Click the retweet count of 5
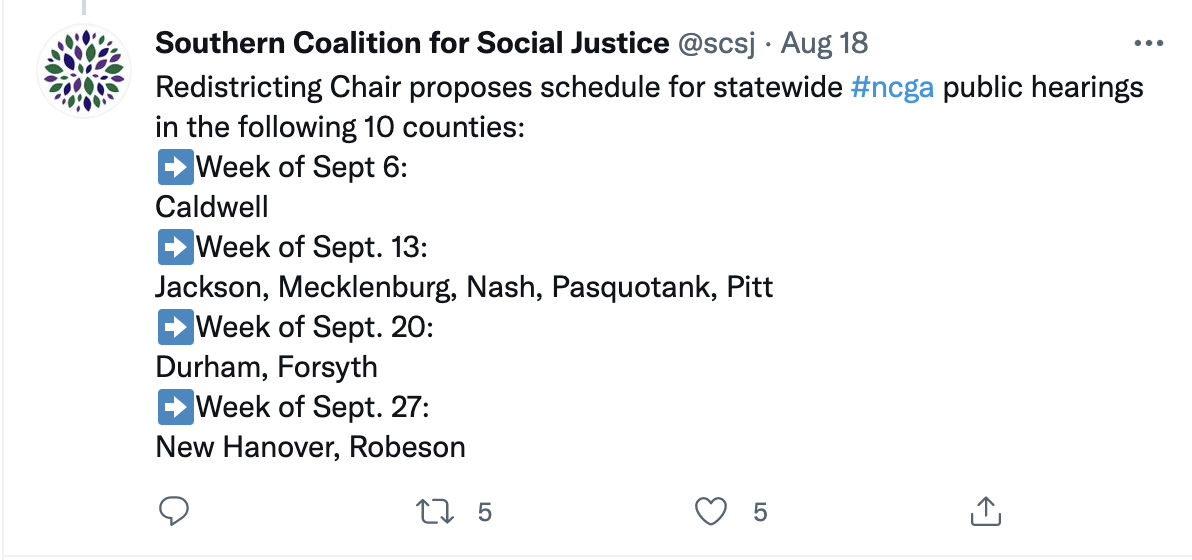 [x=485, y=513]
